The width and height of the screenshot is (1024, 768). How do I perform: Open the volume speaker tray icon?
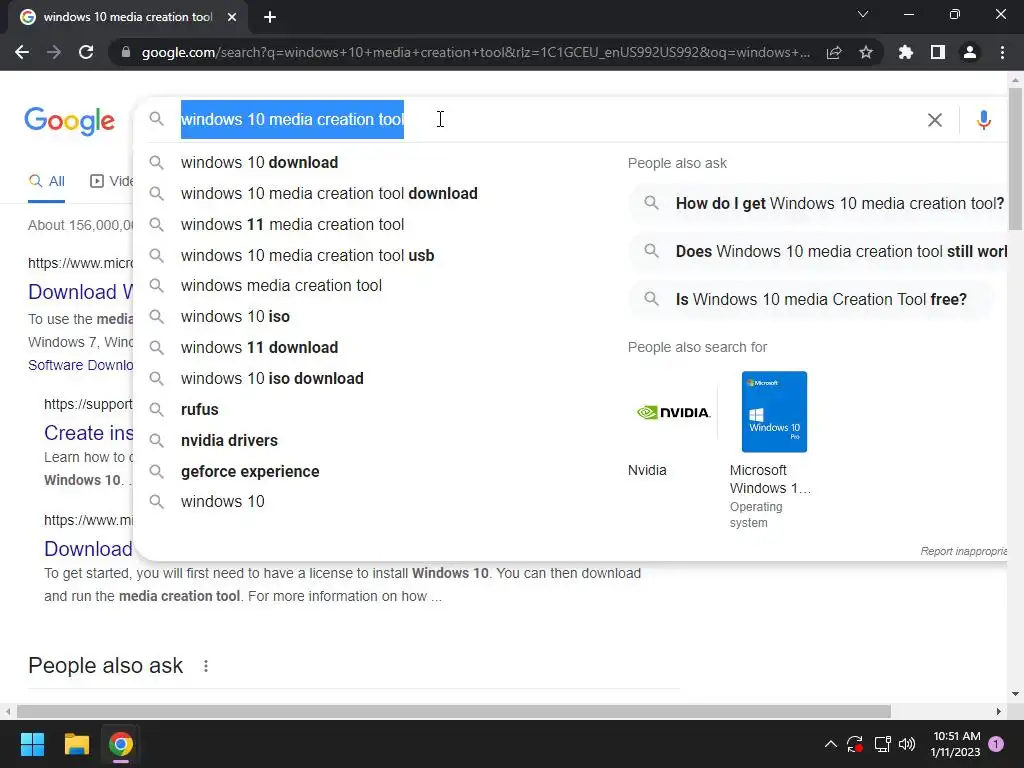pos(907,744)
